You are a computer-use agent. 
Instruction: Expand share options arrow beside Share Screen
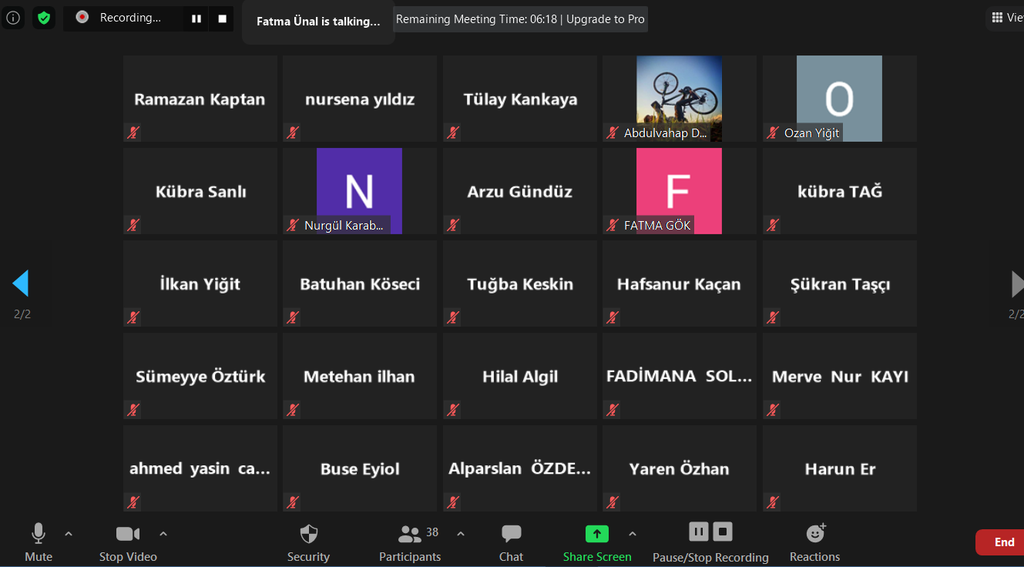632,533
